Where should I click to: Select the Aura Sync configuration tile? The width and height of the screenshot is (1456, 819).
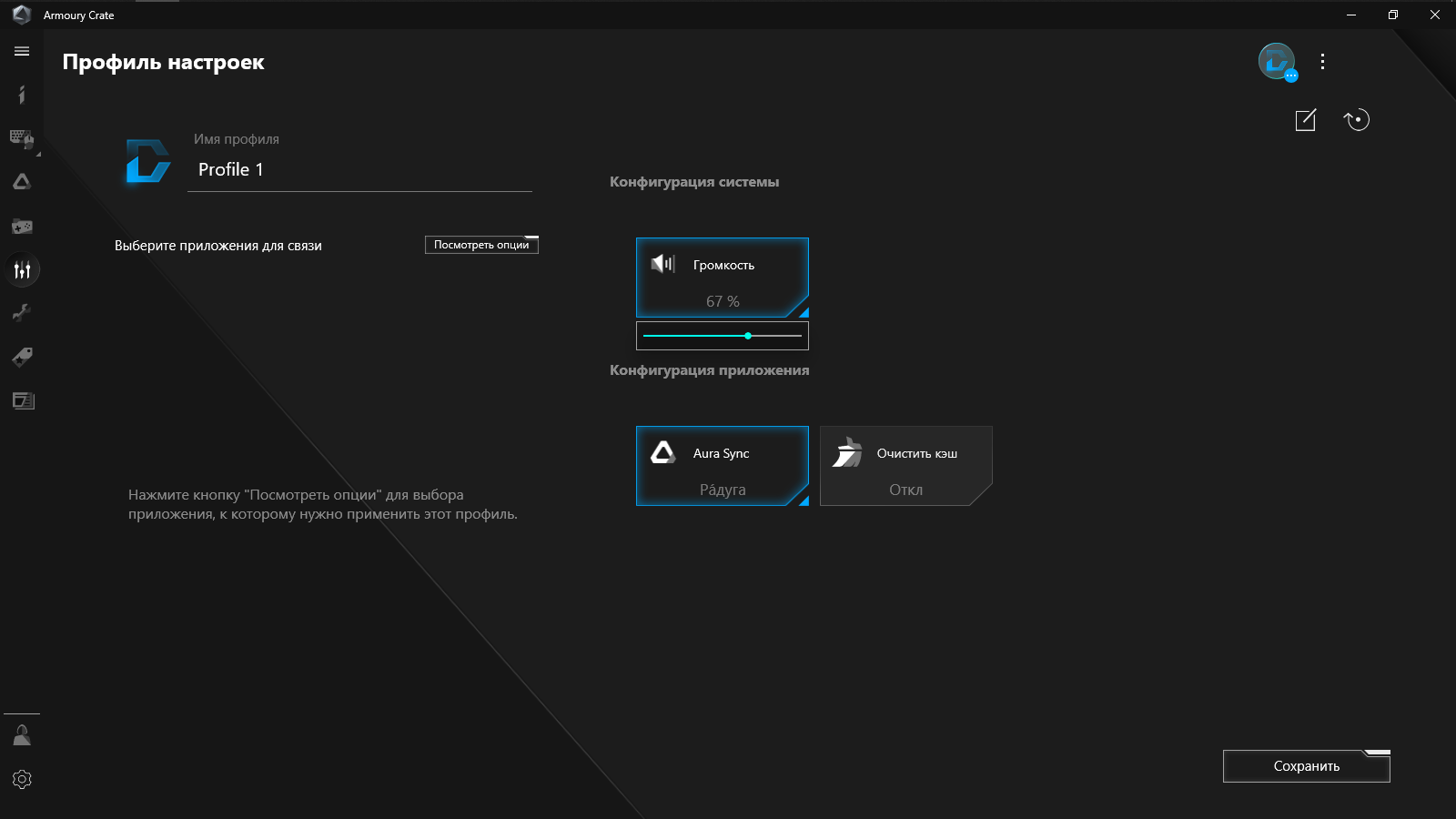coord(723,466)
